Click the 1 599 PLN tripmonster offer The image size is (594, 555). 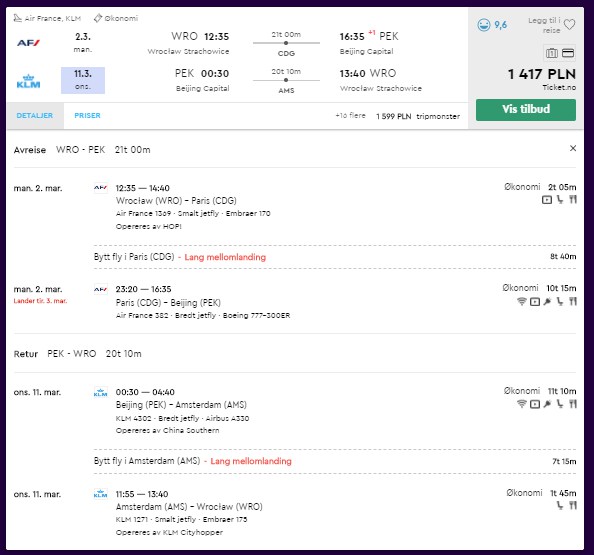click(418, 116)
